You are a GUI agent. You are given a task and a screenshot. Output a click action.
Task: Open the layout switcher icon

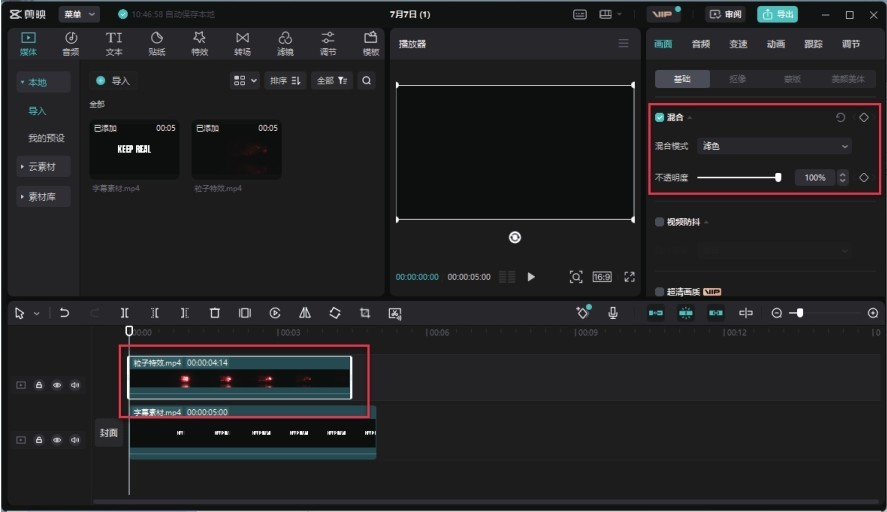pos(610,14)
